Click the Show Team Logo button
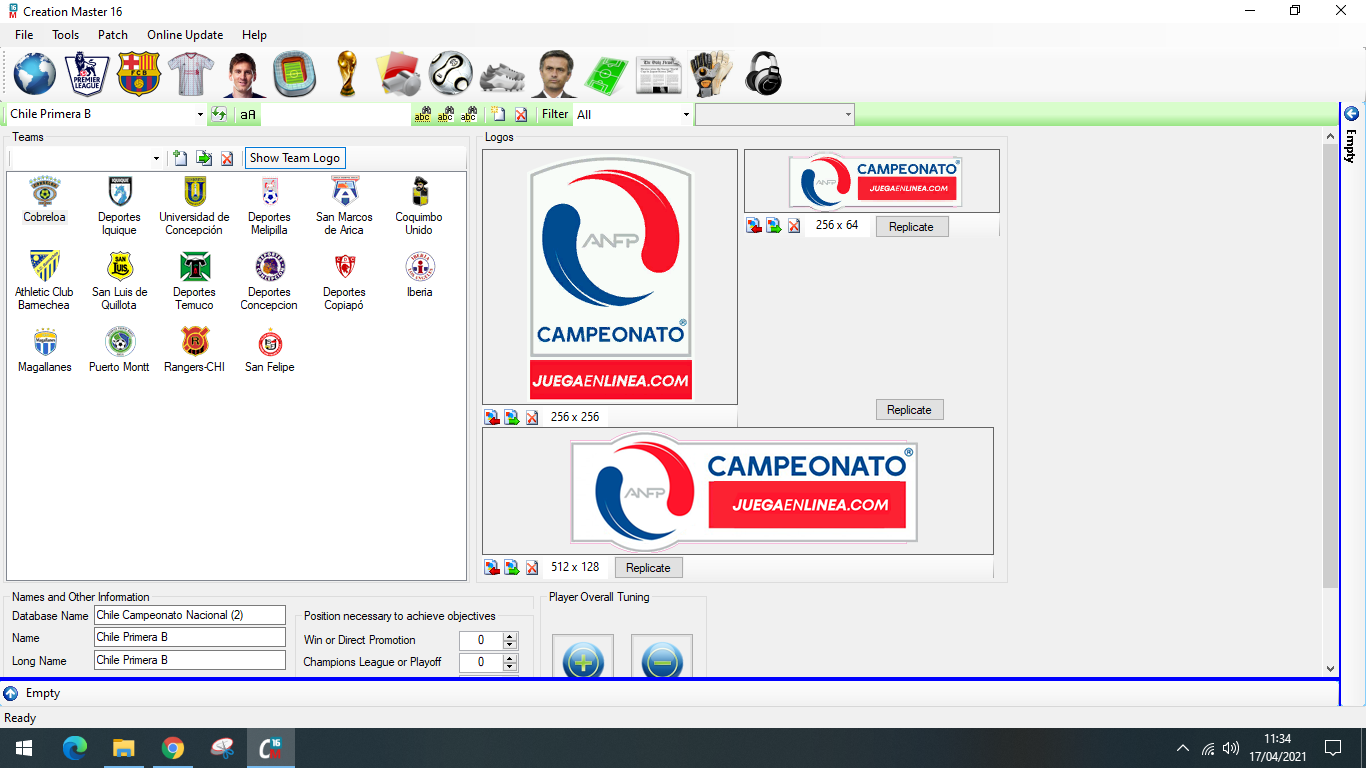Viewport: 1366px width, 768px height. click(x=295, y=158)
